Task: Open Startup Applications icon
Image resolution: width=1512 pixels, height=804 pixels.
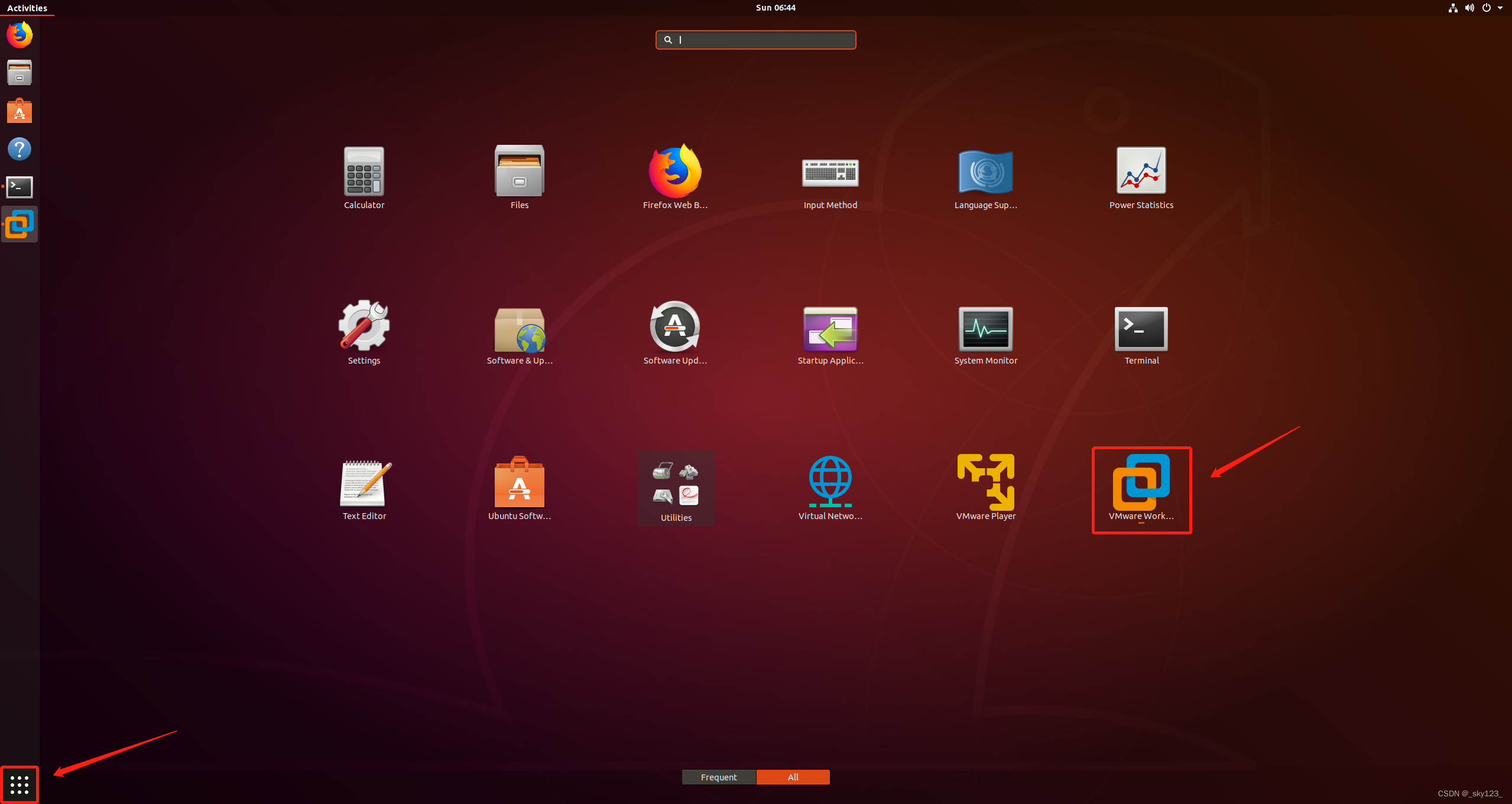Action: [830, 329]
